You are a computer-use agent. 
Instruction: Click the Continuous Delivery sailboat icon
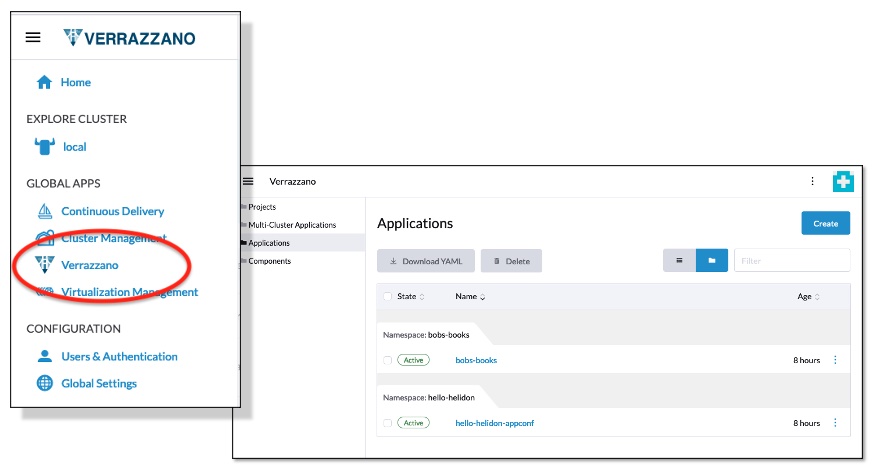(x=45, y=211)
